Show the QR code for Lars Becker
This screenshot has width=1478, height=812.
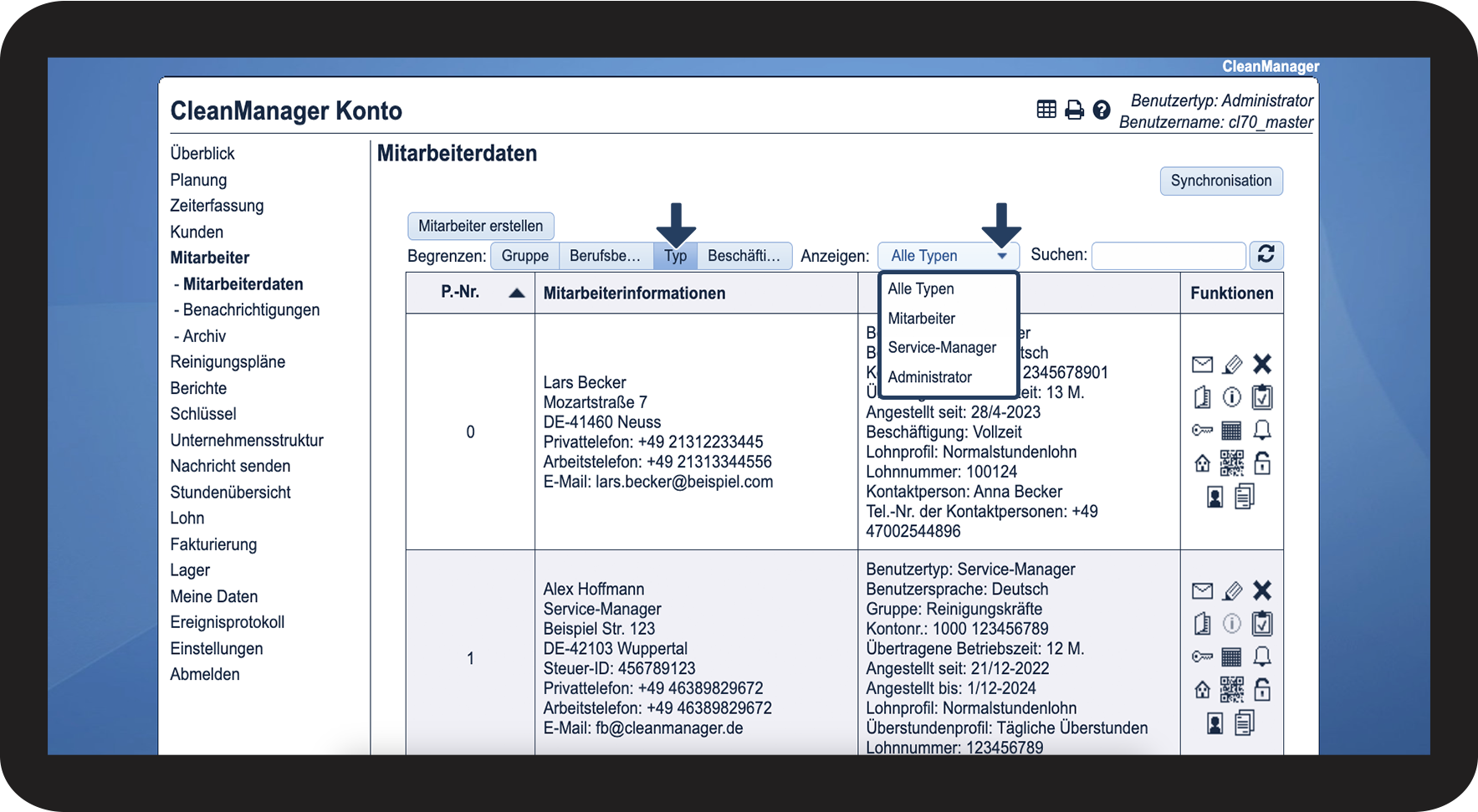pyautogui.click(x=1231, y=462)
